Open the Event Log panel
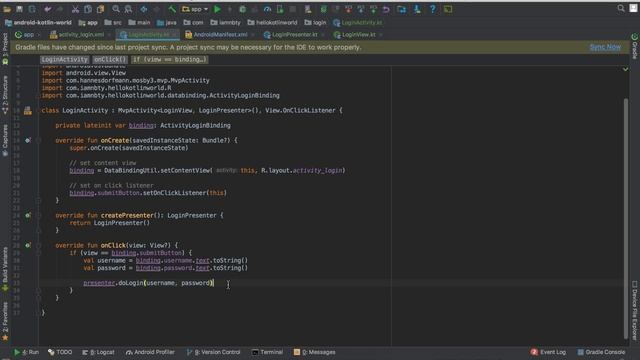This screenshot has height=360, width=640. pos(548,352)
